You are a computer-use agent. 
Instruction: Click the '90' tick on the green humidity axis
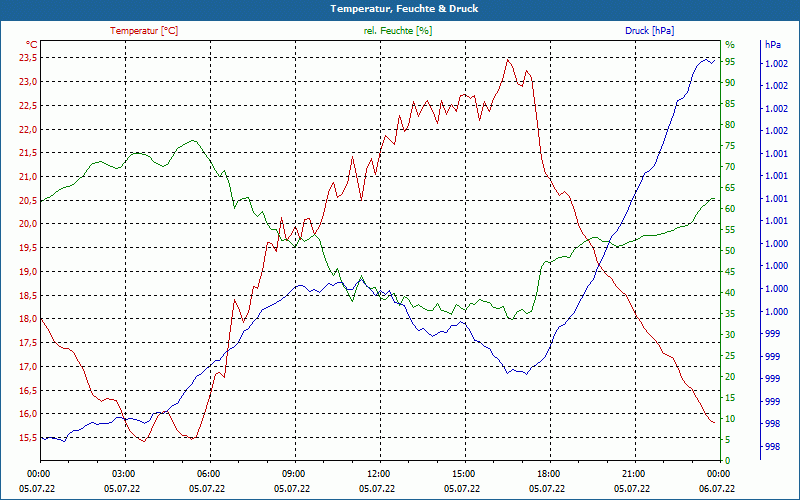(730, 83)
